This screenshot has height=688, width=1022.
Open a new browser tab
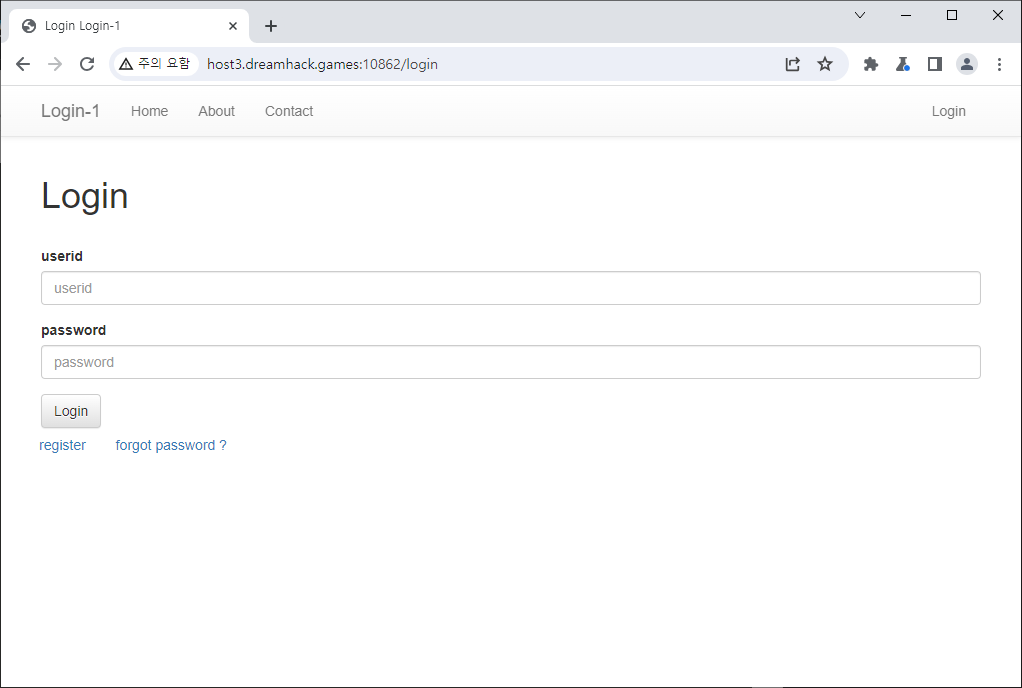271,26
